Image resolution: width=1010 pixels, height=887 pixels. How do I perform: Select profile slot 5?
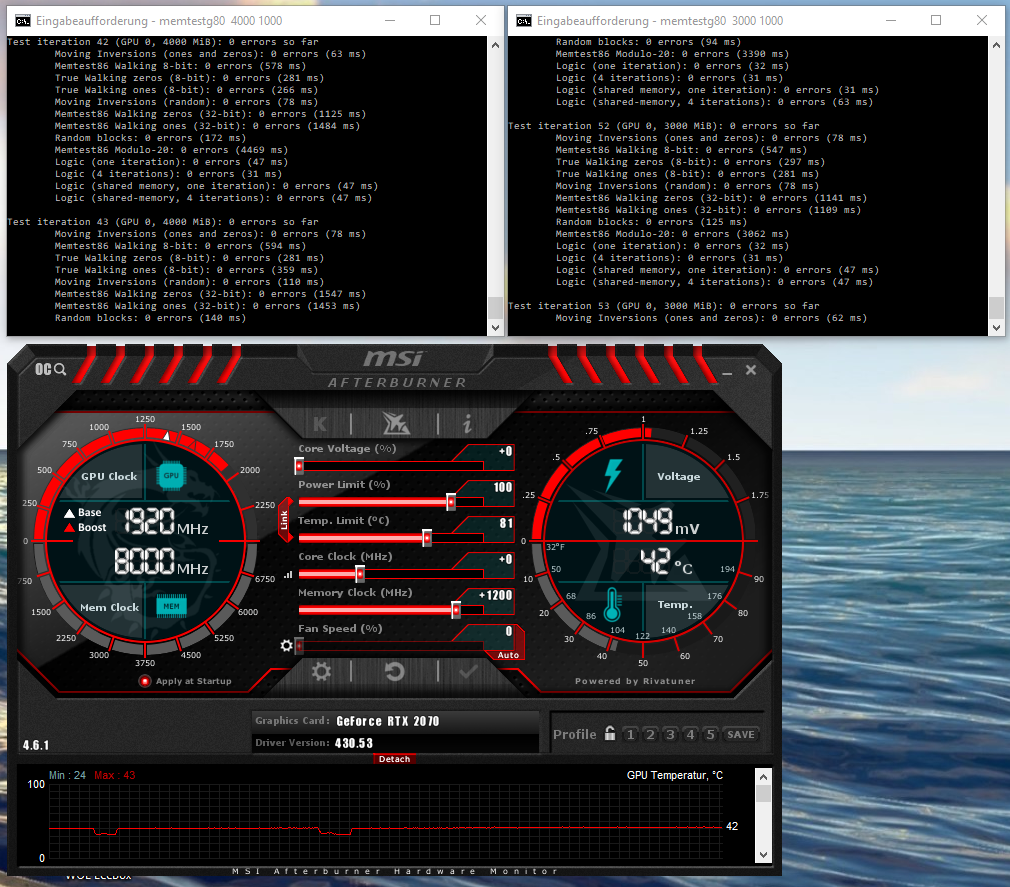click(x=710, y=734)
